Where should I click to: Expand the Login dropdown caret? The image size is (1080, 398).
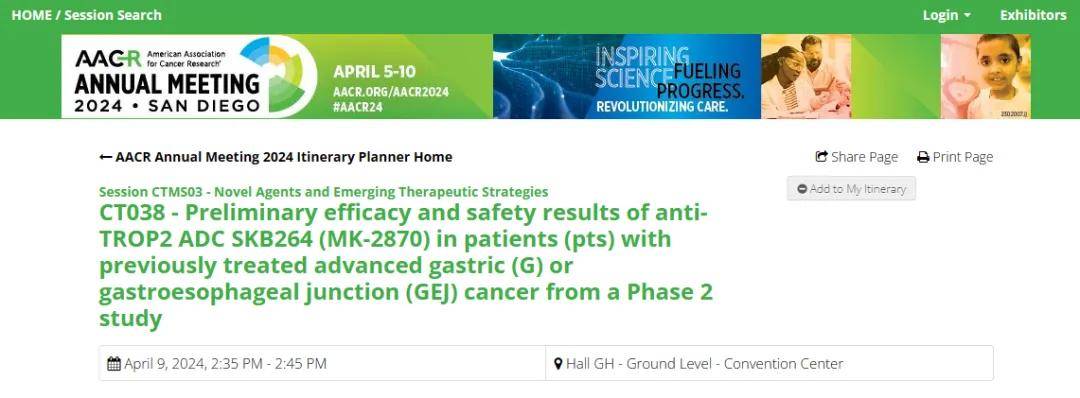(x=967, y=16)
